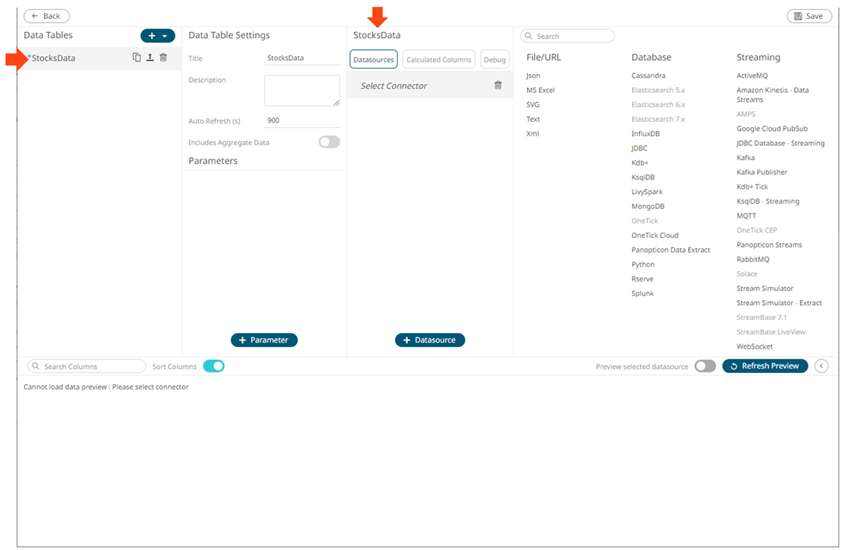The width and height of the screenshot is (842, 550).
Task: Choose the MS Excel connector
Action: 540,90
